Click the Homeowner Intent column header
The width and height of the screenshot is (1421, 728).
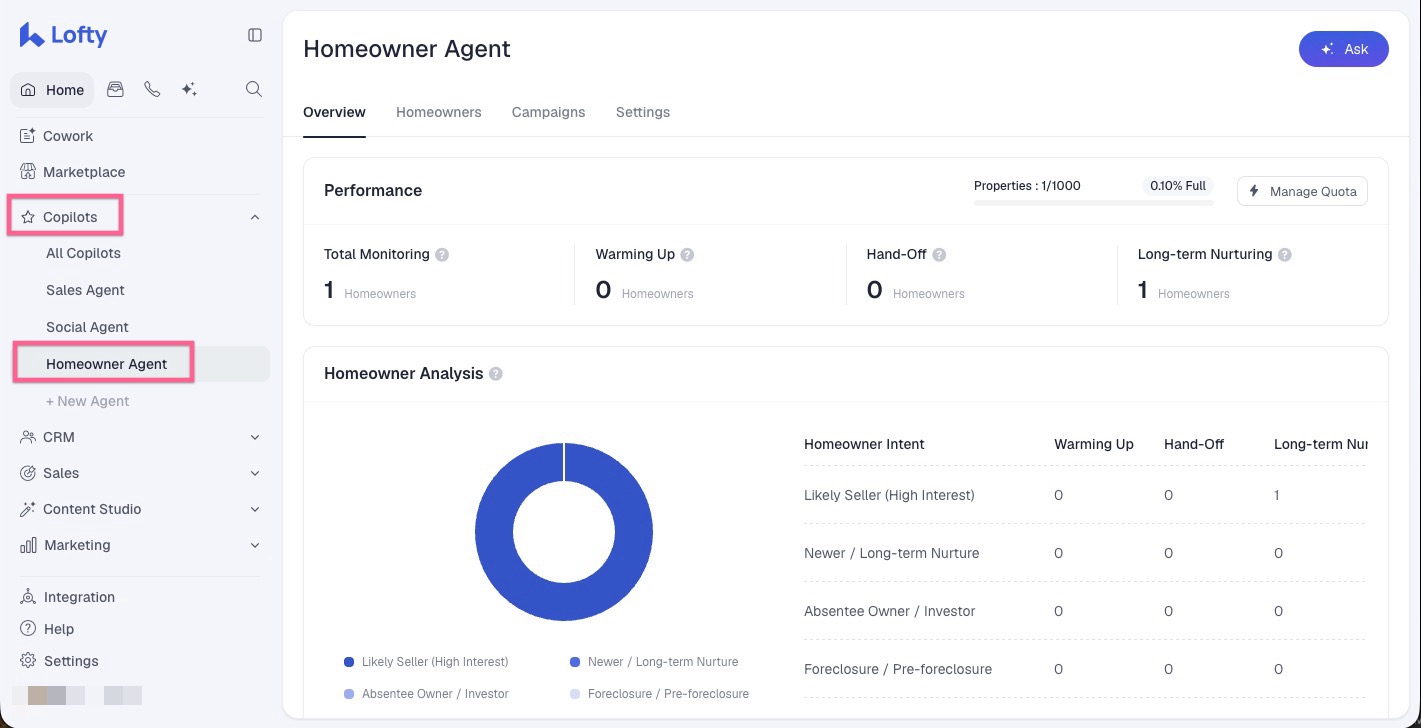click(x=864, y=444)
